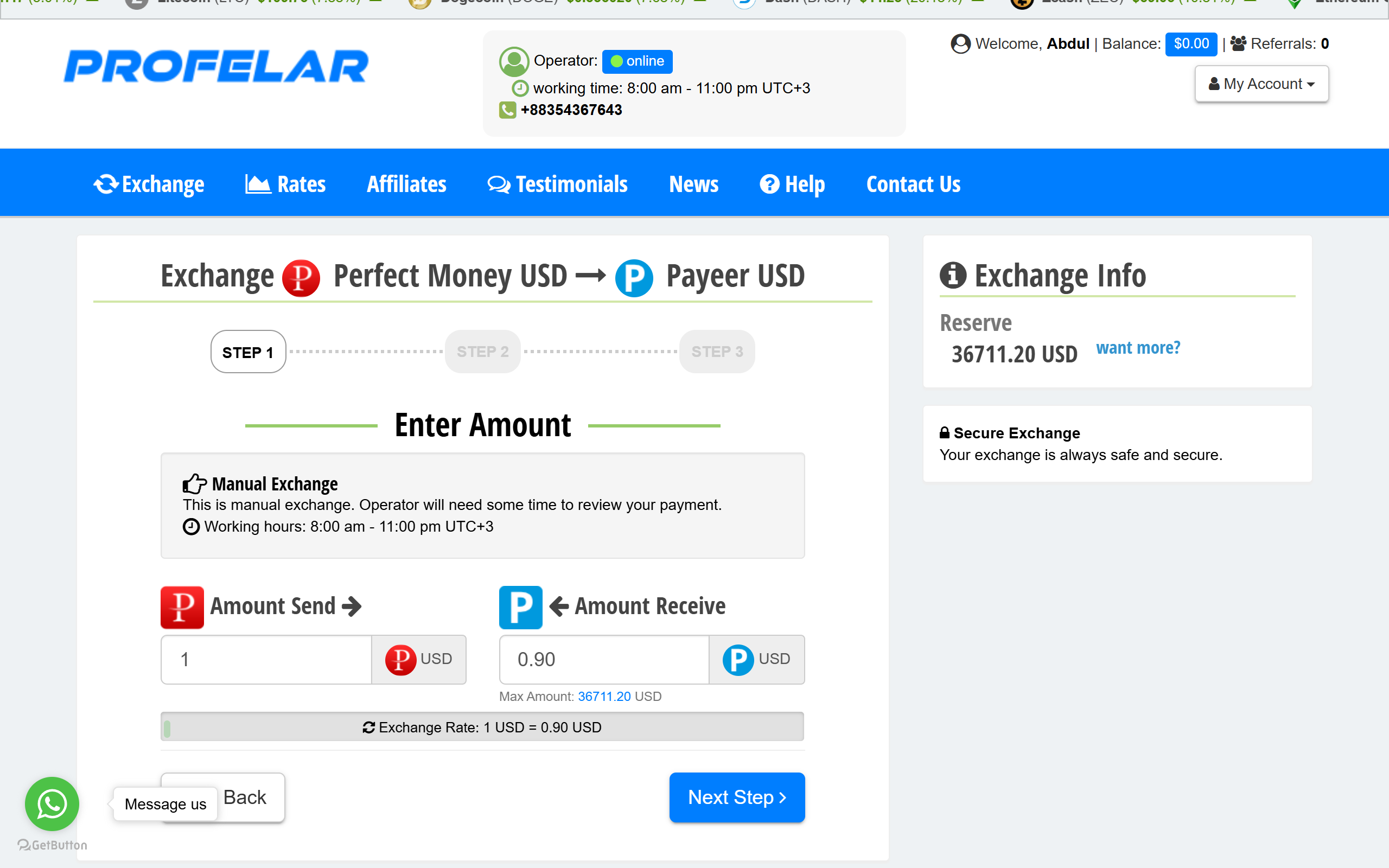
Task: Click the Referrals: 0 text
Action: click(1289, 43)
